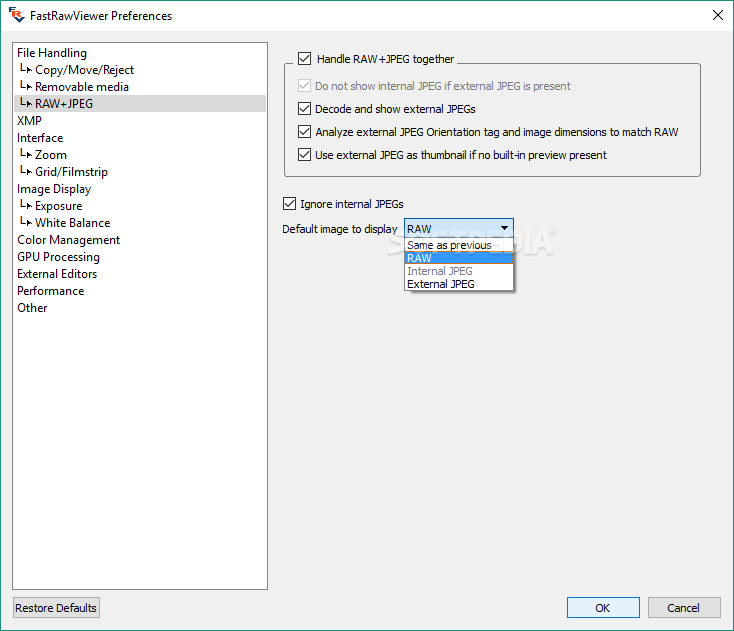Choose Same as previous in dropdown list

(459, 245)
